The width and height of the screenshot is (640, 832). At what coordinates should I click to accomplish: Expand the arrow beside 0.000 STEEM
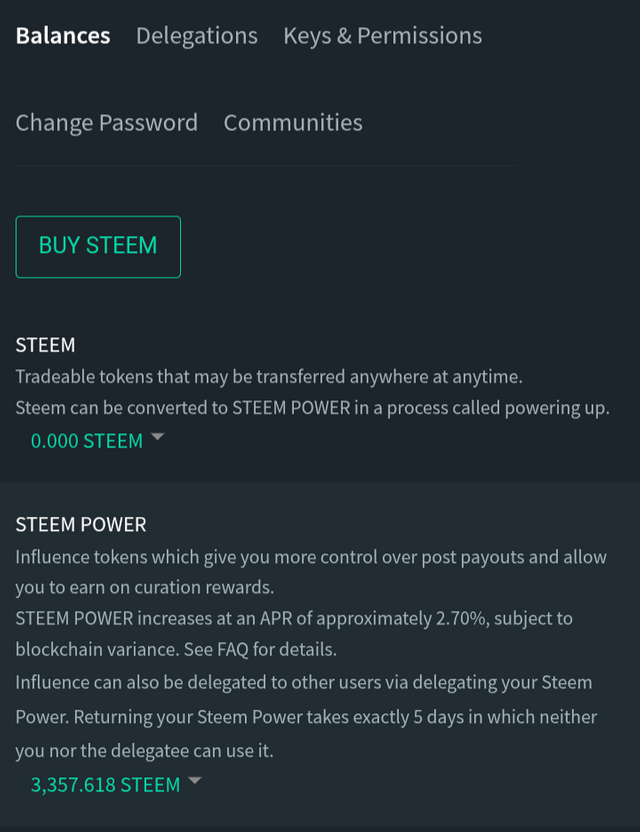158,437
